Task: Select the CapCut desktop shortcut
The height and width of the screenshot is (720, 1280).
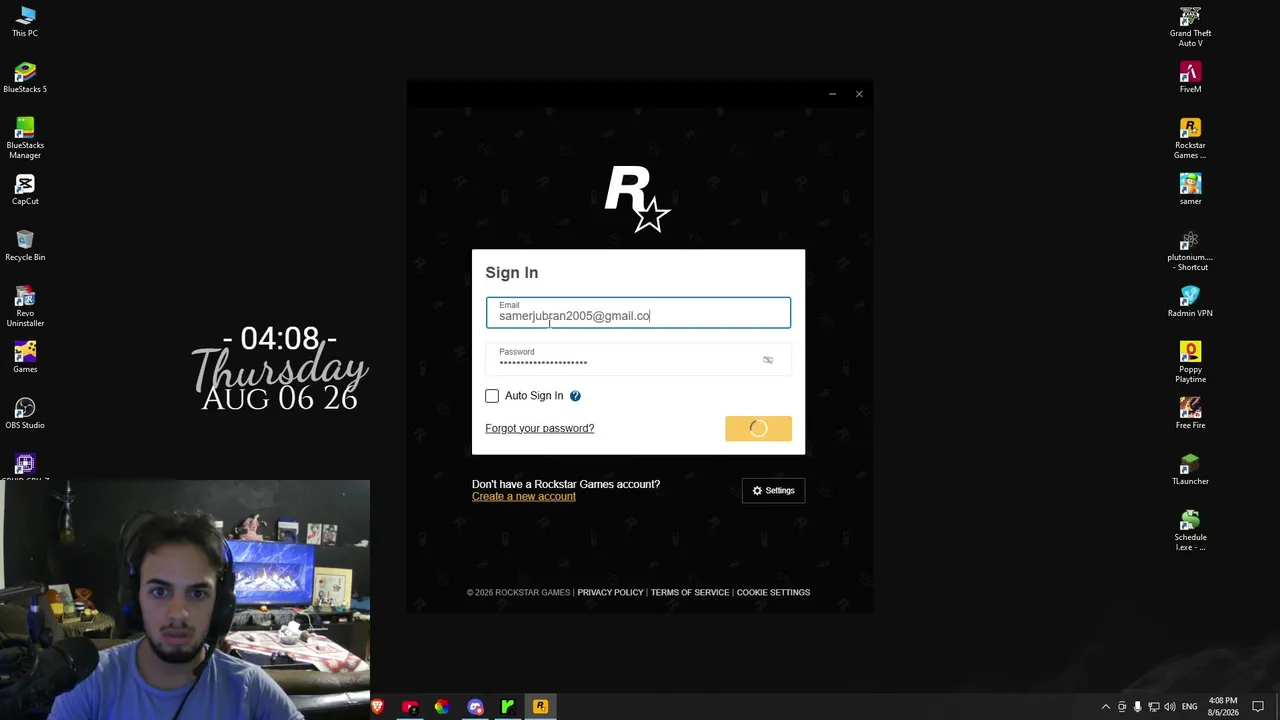Action: coord(25,190)
